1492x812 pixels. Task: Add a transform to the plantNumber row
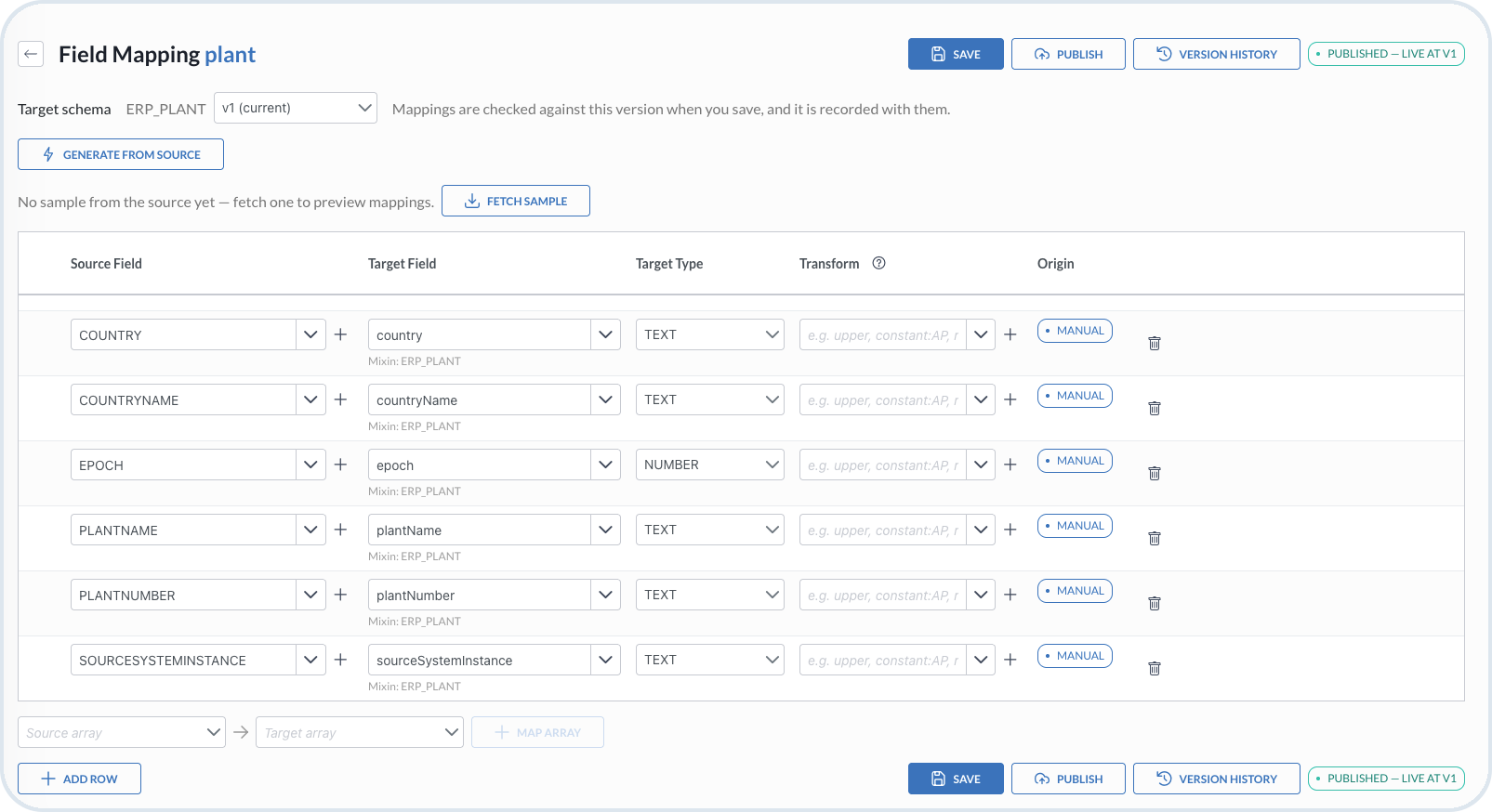point(1010,595)
